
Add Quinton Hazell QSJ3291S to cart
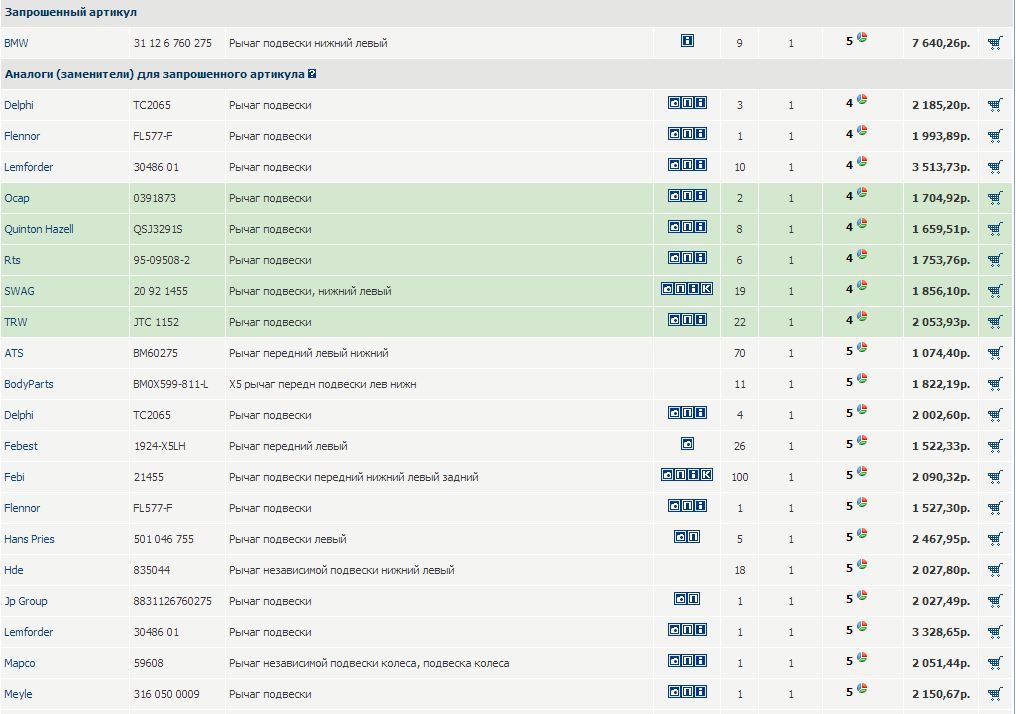tap(995, 229)
